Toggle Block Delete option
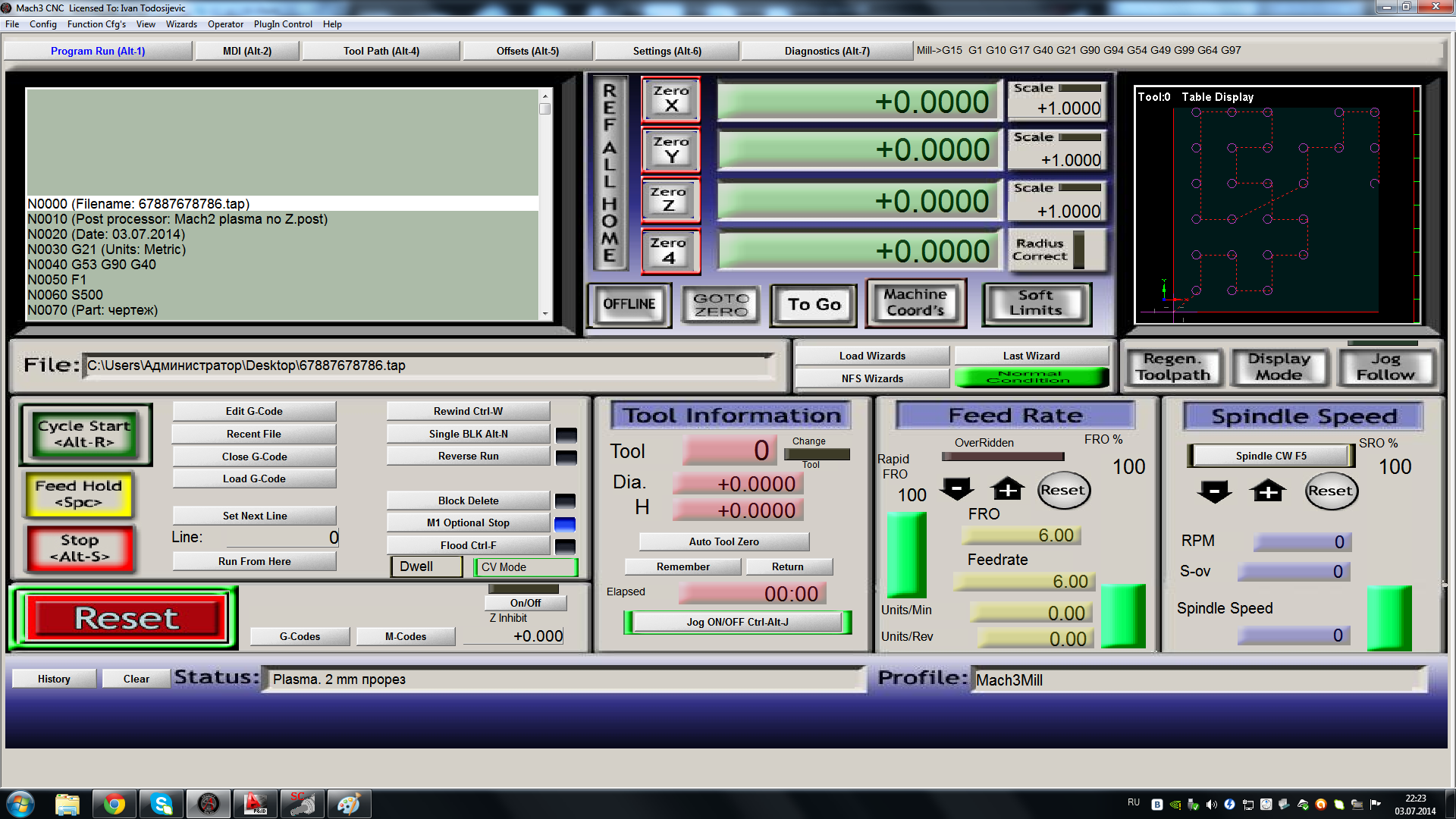The width and height of the screenshot is (1456, 819). pos(468,500)
